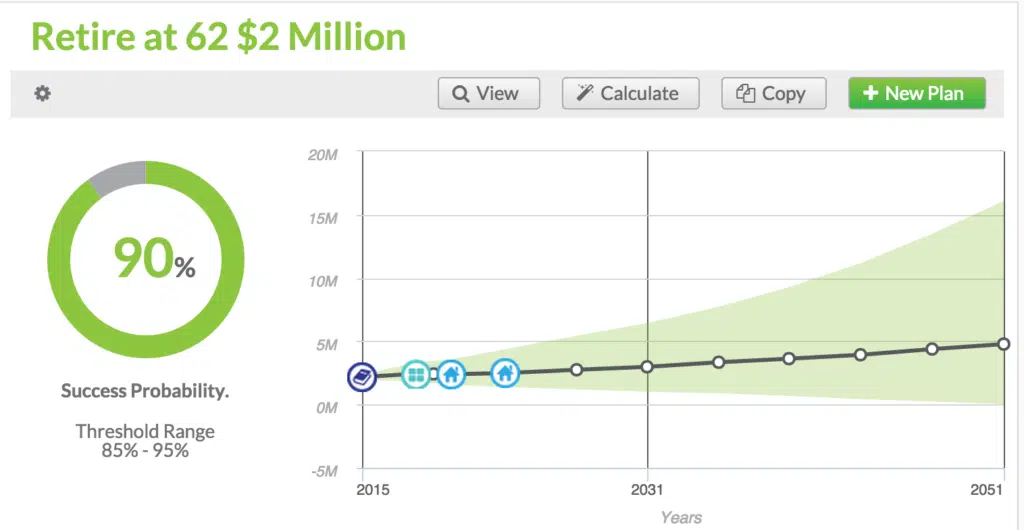This screenshot has height=530, width=1024.
Task: Click the 90% success probability donut
Action: point(146,257)
